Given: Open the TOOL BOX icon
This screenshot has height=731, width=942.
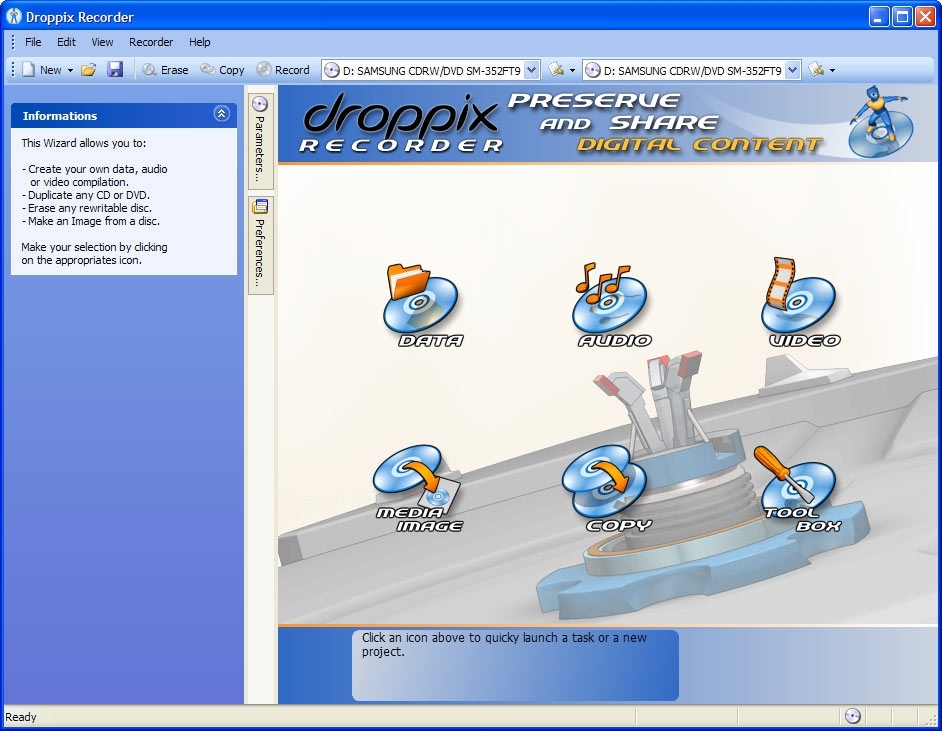Looking at the screenshot, I should 798,489.
